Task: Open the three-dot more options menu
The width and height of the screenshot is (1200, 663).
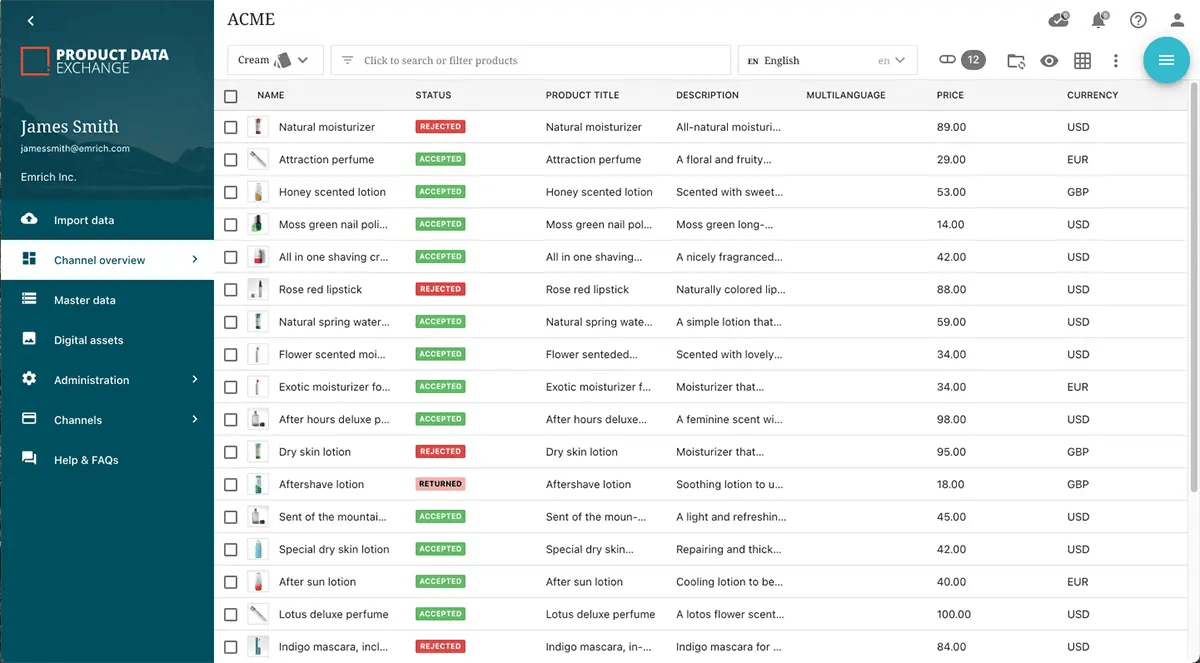Action: (x=1115, y=61)
